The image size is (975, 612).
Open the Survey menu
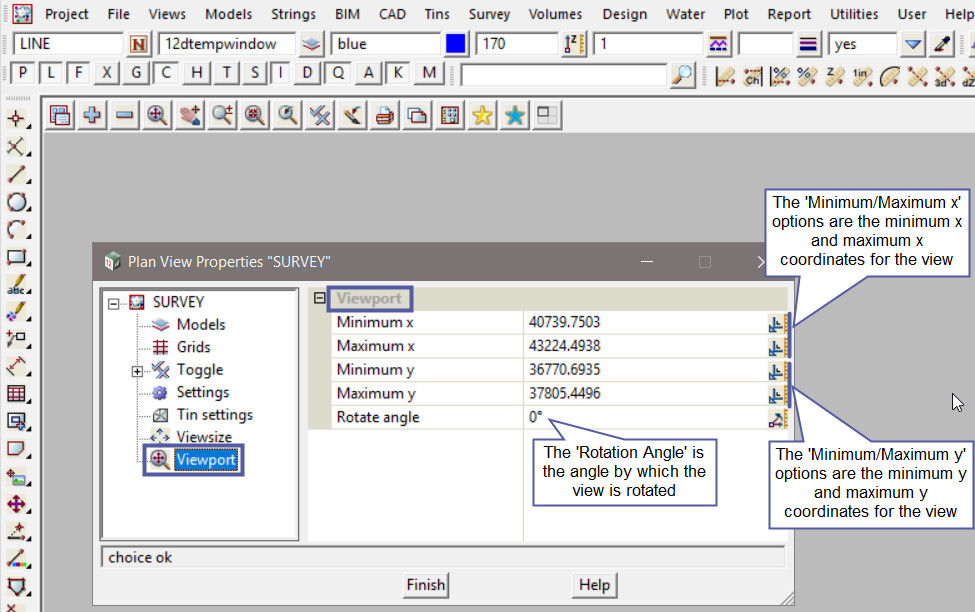tap(489, 14)
